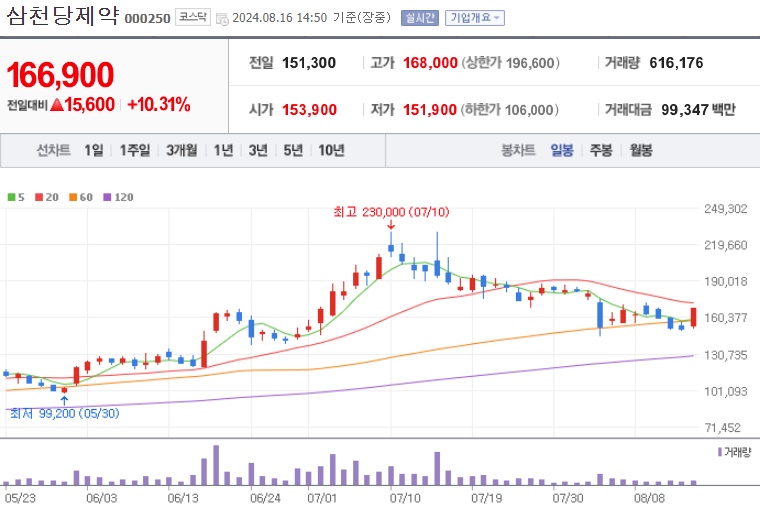Click the 상한가 196,600 text

pyautogui.click(x=510, y=63)
